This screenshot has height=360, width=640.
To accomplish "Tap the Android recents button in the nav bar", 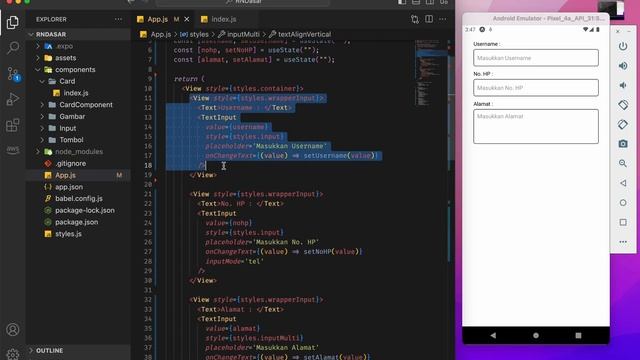I will tap(578, 335).
